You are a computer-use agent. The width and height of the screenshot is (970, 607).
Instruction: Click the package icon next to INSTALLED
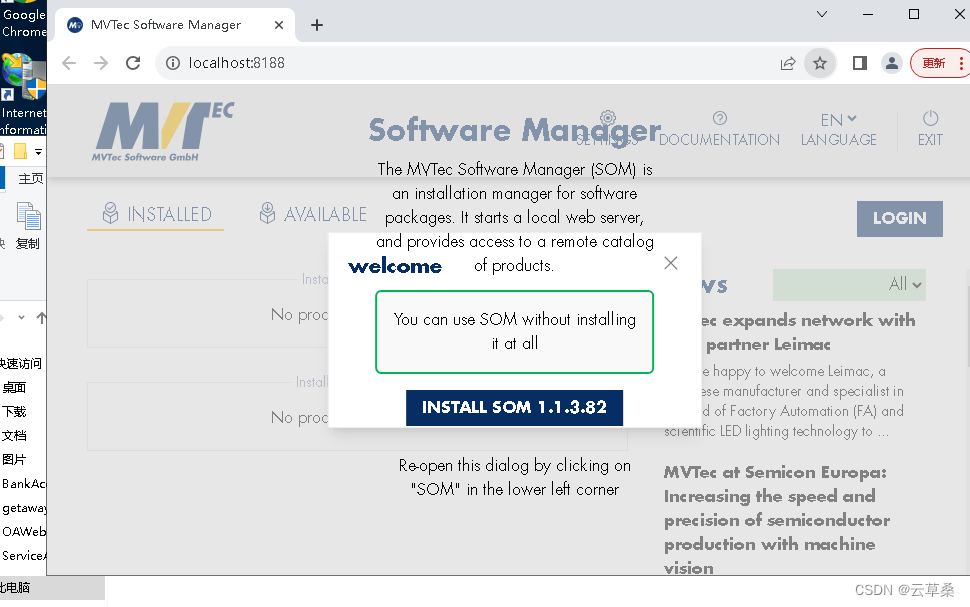[x=109, y=212]
